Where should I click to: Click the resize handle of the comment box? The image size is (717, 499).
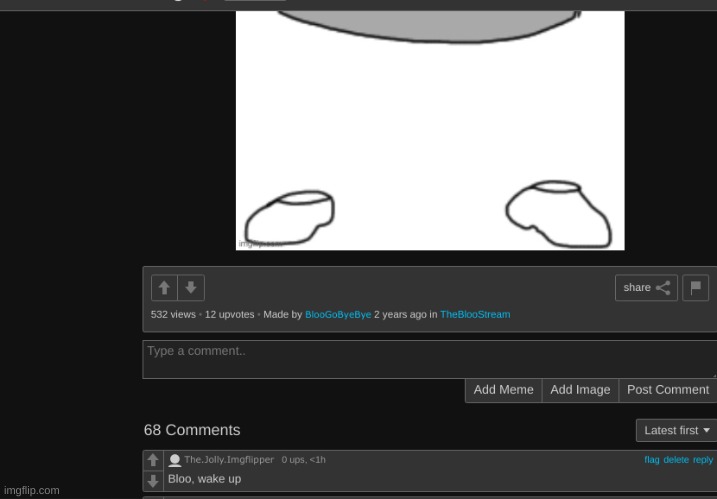coord(712,374)
